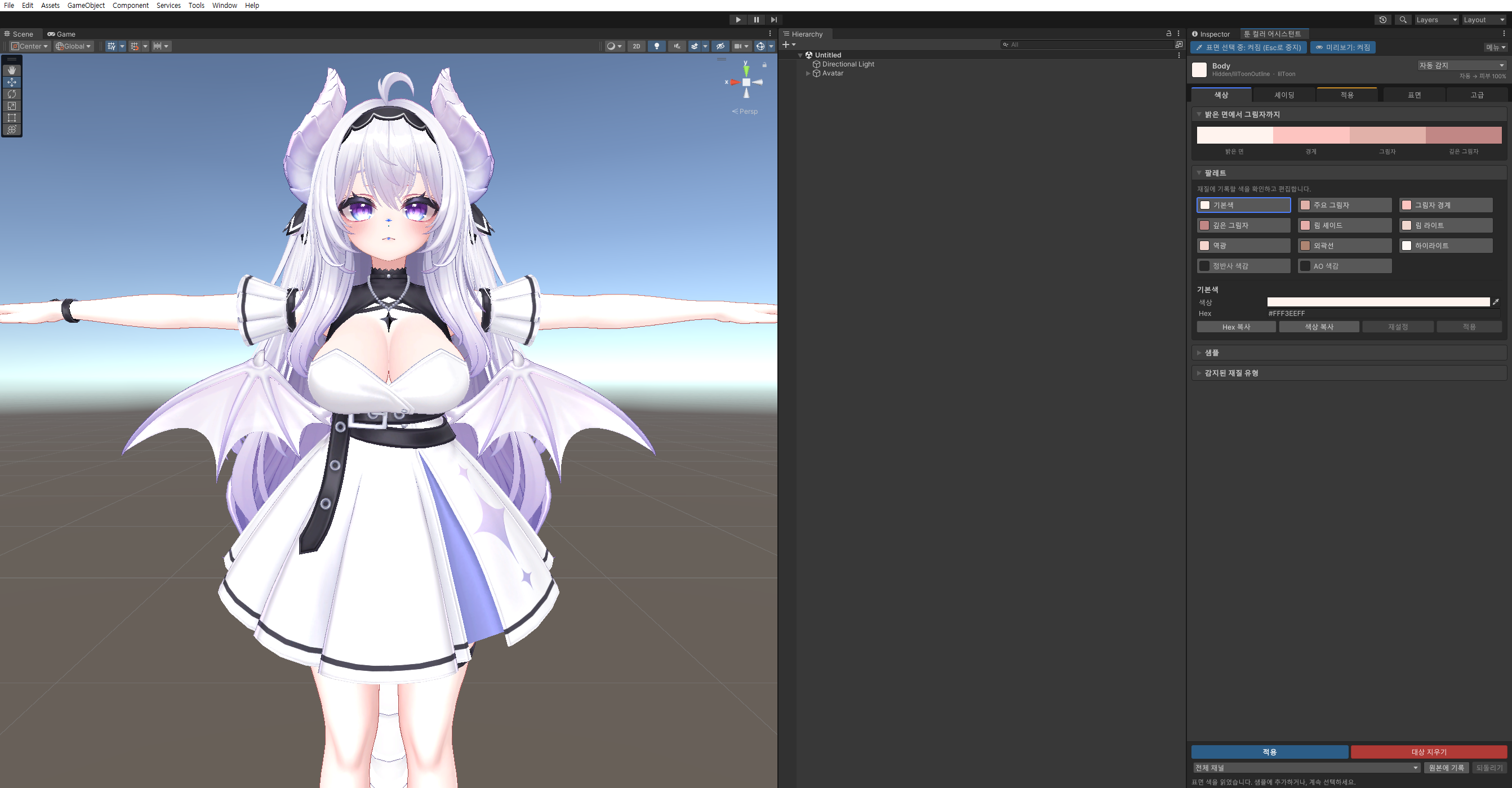Select the Rect tool
The height and width of the screenshot is (788, 1512).
click(x=12, y=117)
